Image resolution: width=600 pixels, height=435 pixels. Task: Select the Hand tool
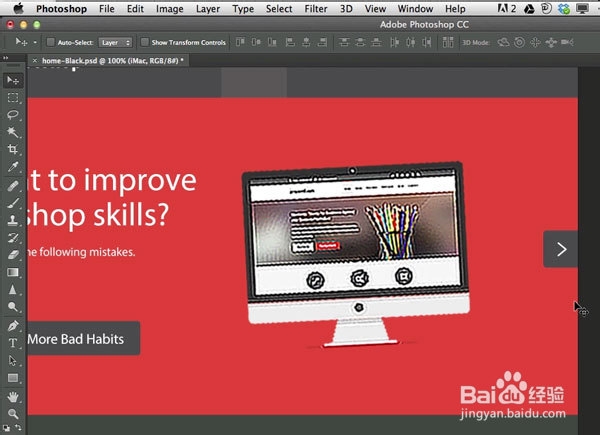13,397
